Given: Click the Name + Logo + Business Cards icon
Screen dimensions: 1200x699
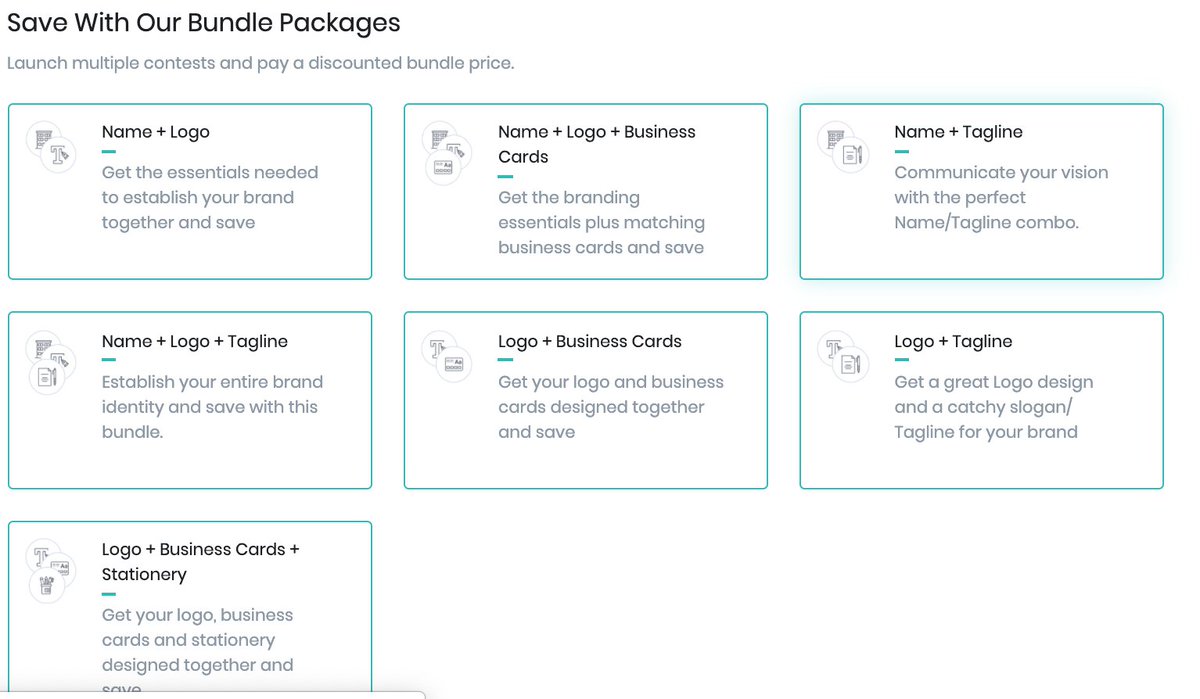Looking at the screenshot, I should pyautogui.click(x=446, y=154).
